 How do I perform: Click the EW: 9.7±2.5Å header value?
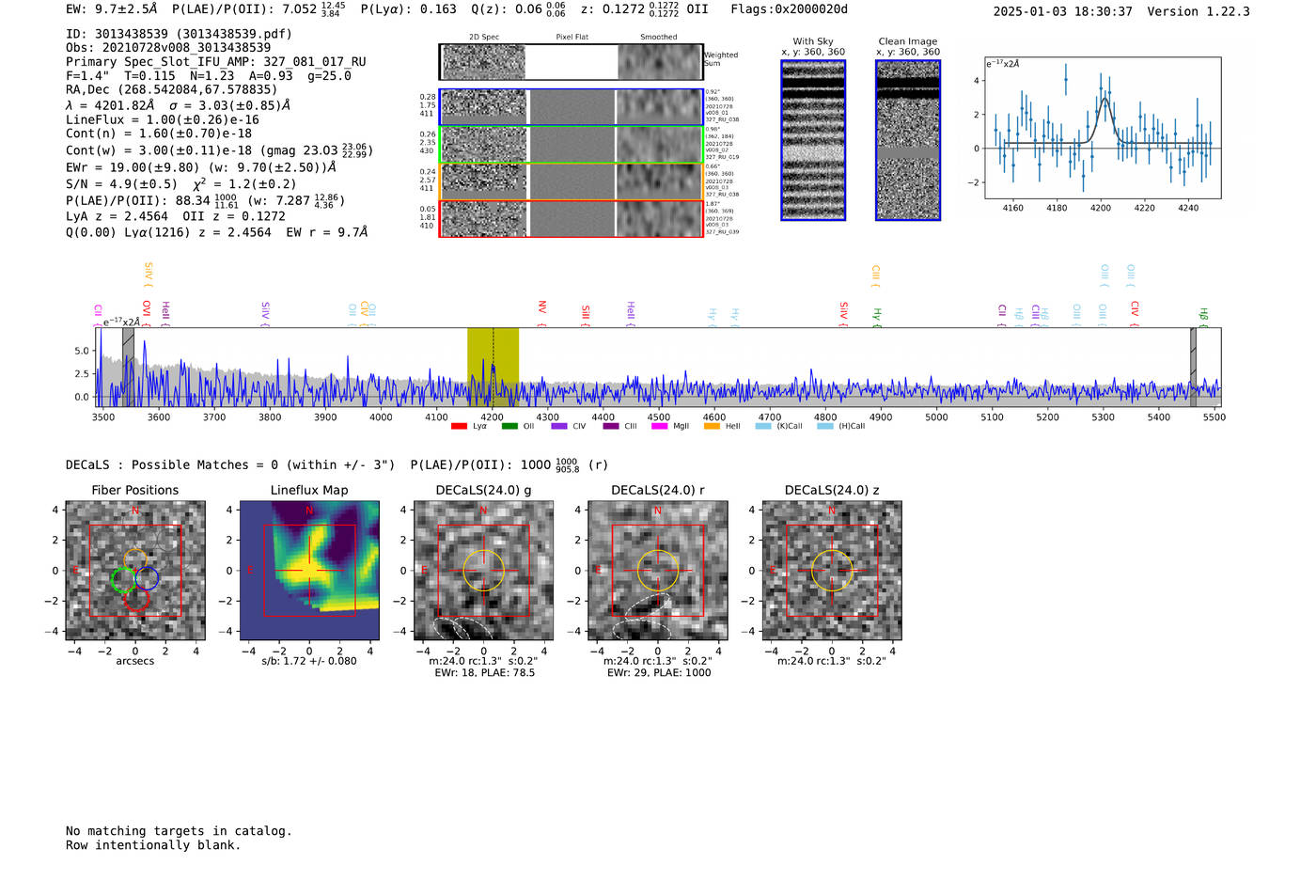click(112, 9)
